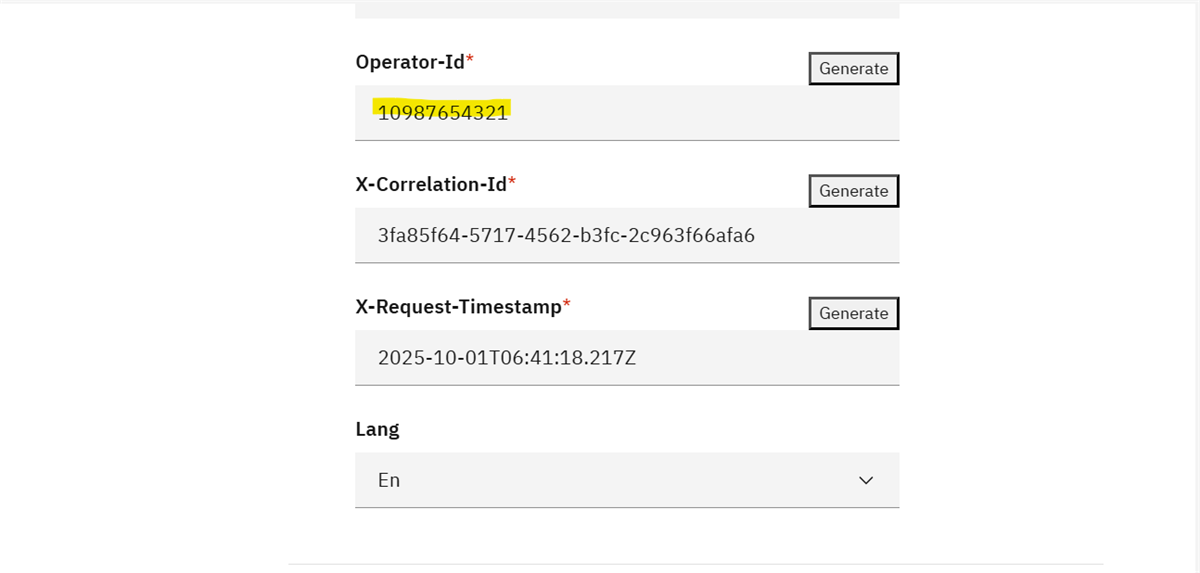Click the Lang field label

[377, 429]
